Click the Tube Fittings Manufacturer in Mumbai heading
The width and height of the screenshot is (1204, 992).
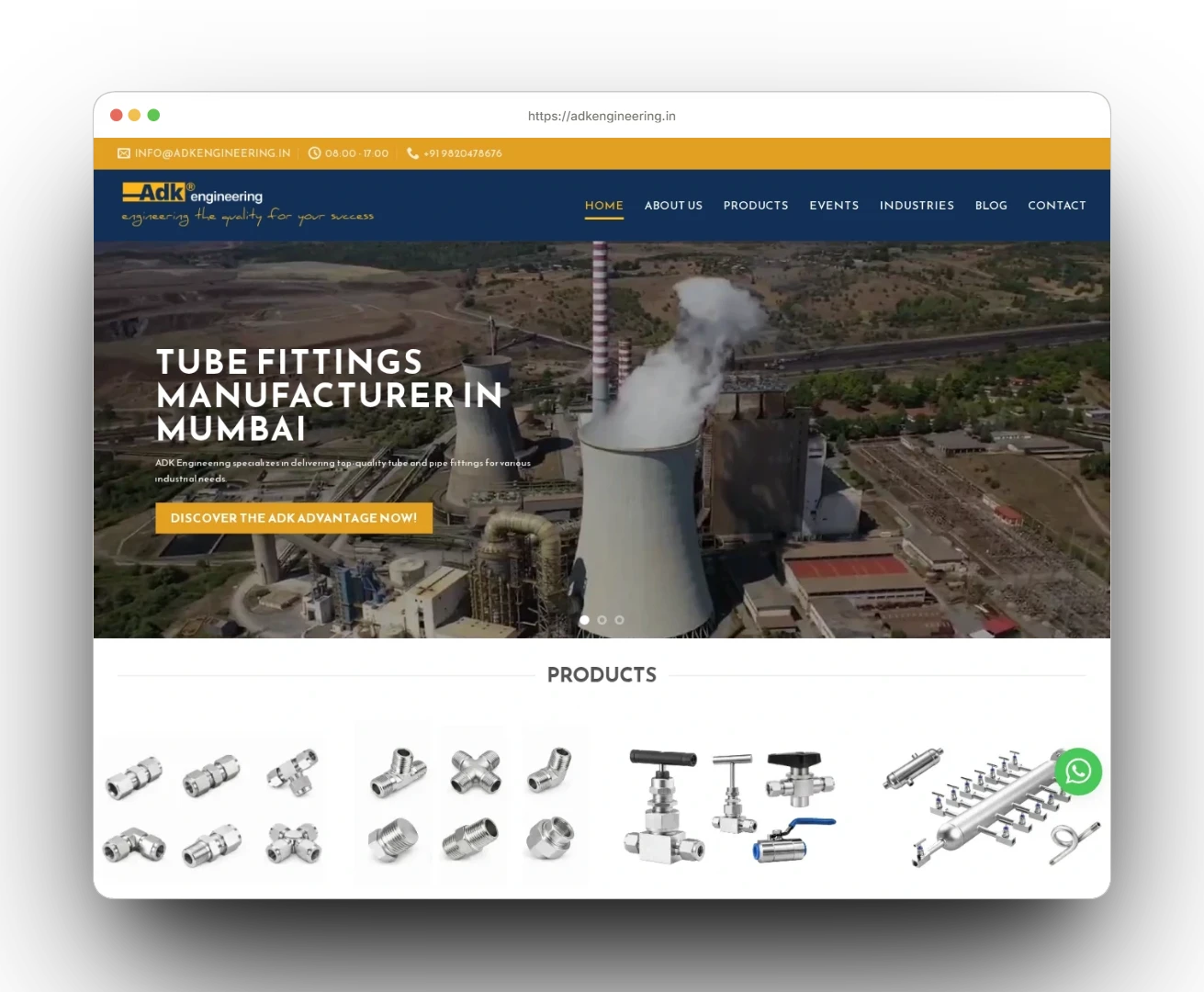[x=330, y=395]
